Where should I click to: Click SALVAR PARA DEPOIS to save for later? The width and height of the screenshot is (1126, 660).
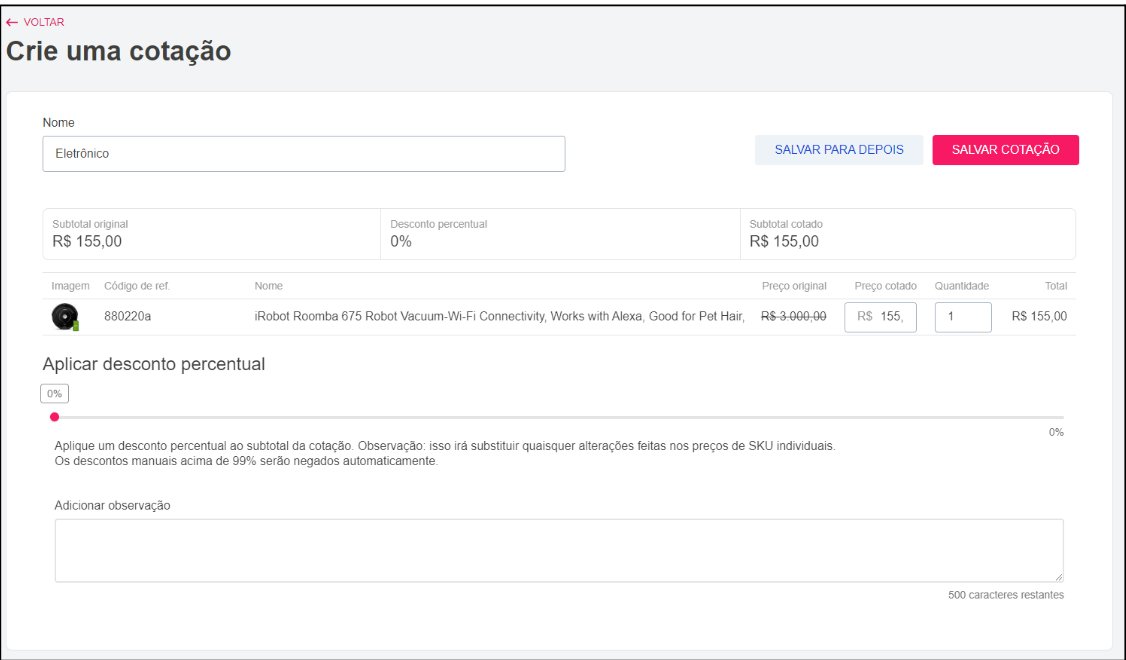click(838, 150)
